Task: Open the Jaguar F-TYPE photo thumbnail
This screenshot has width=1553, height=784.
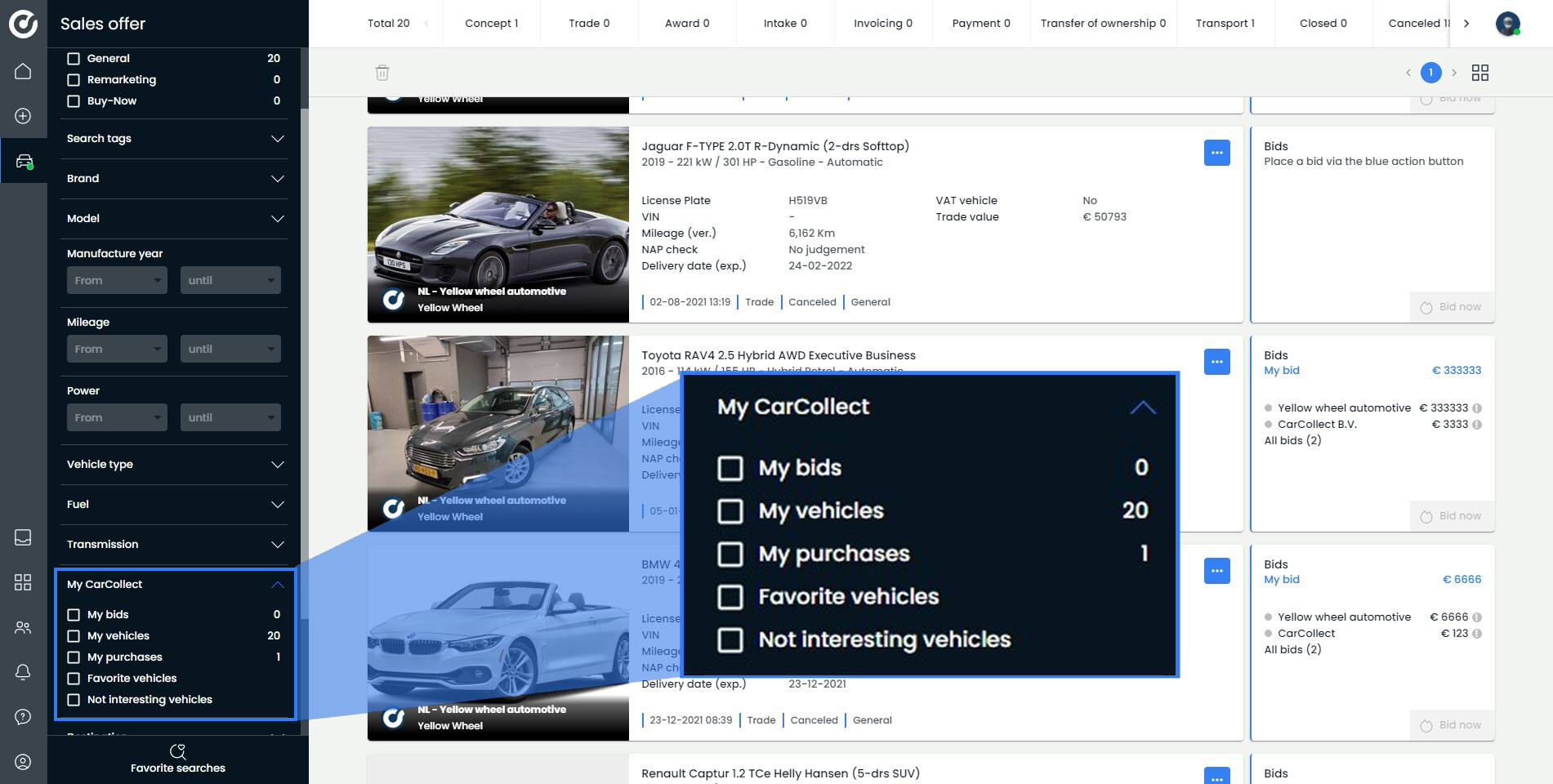Action: 498,225
